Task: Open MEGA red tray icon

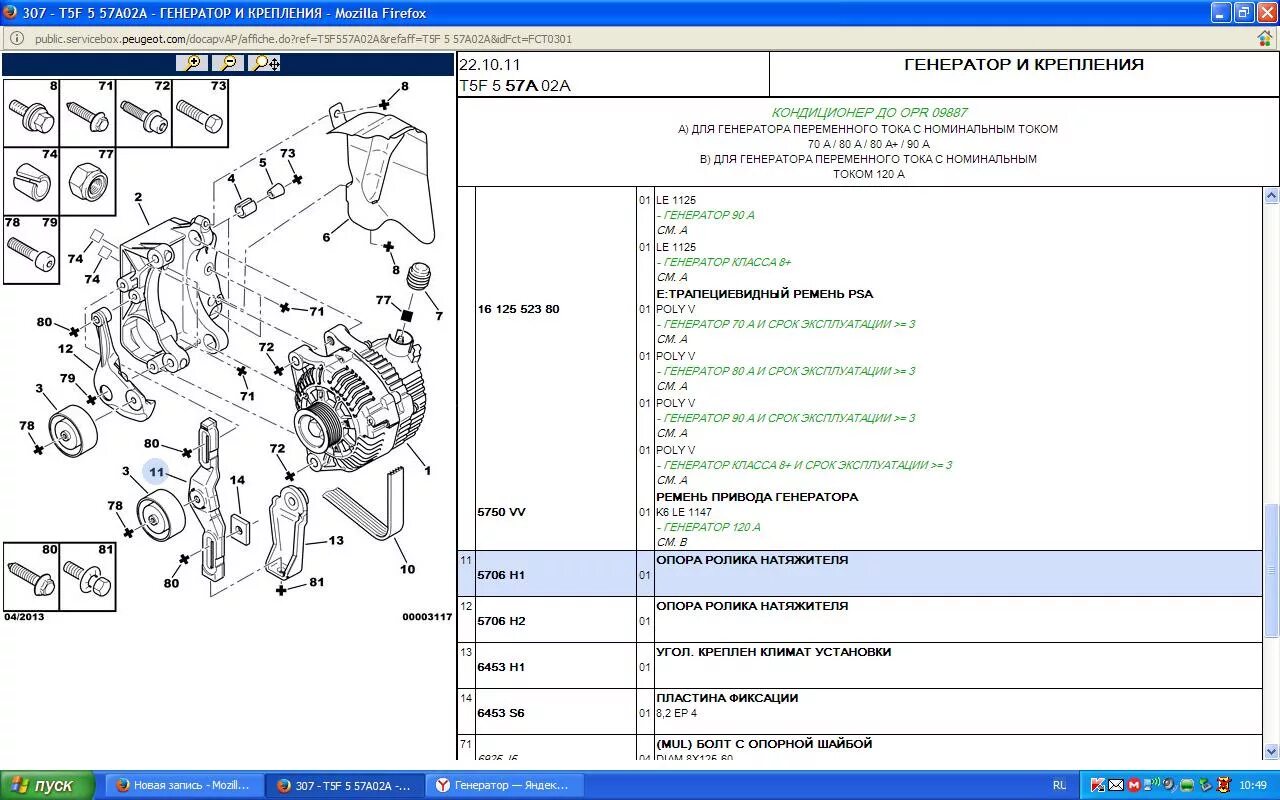Action: click(1134, 785)
